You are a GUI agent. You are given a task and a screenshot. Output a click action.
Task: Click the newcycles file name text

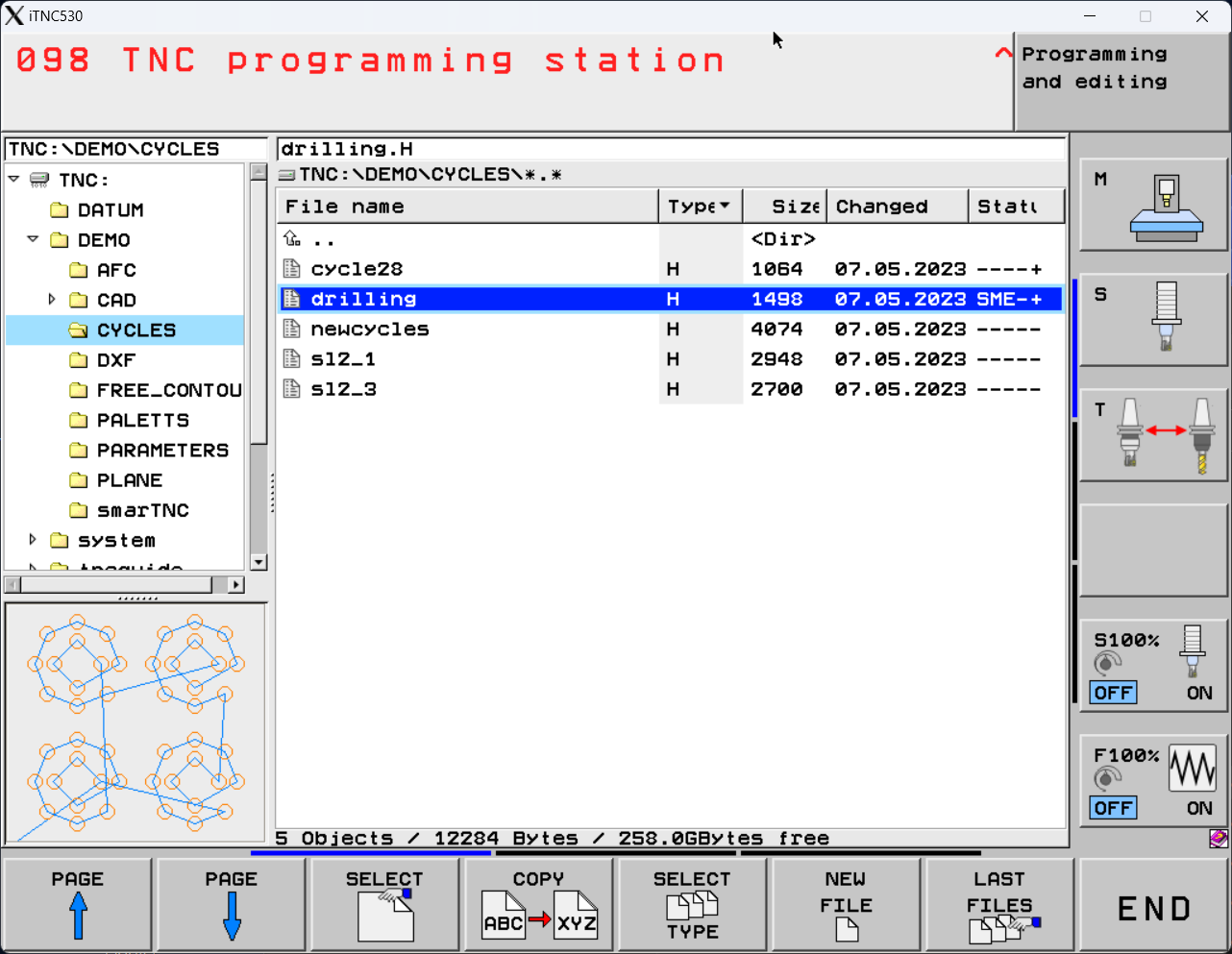pos(370,329)
